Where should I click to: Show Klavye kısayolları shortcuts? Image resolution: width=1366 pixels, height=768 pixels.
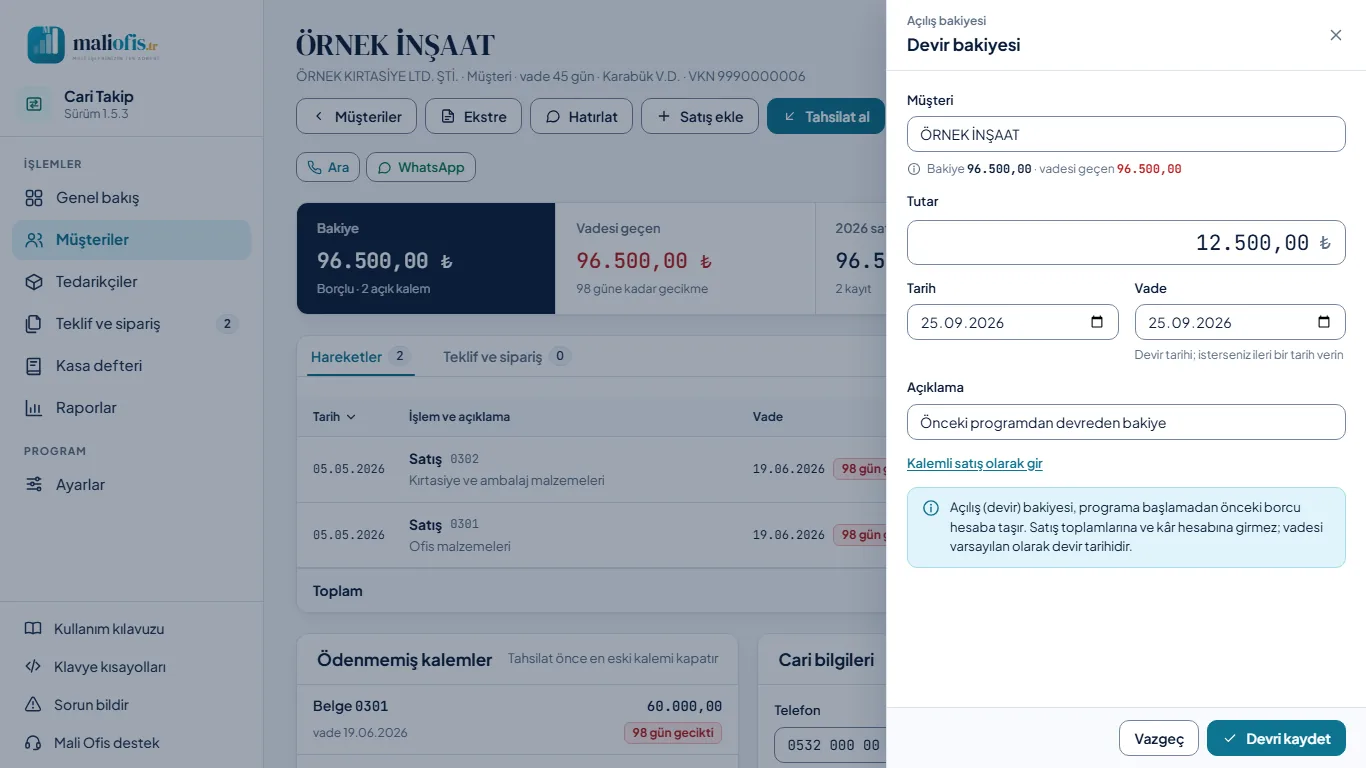[132, 667]
